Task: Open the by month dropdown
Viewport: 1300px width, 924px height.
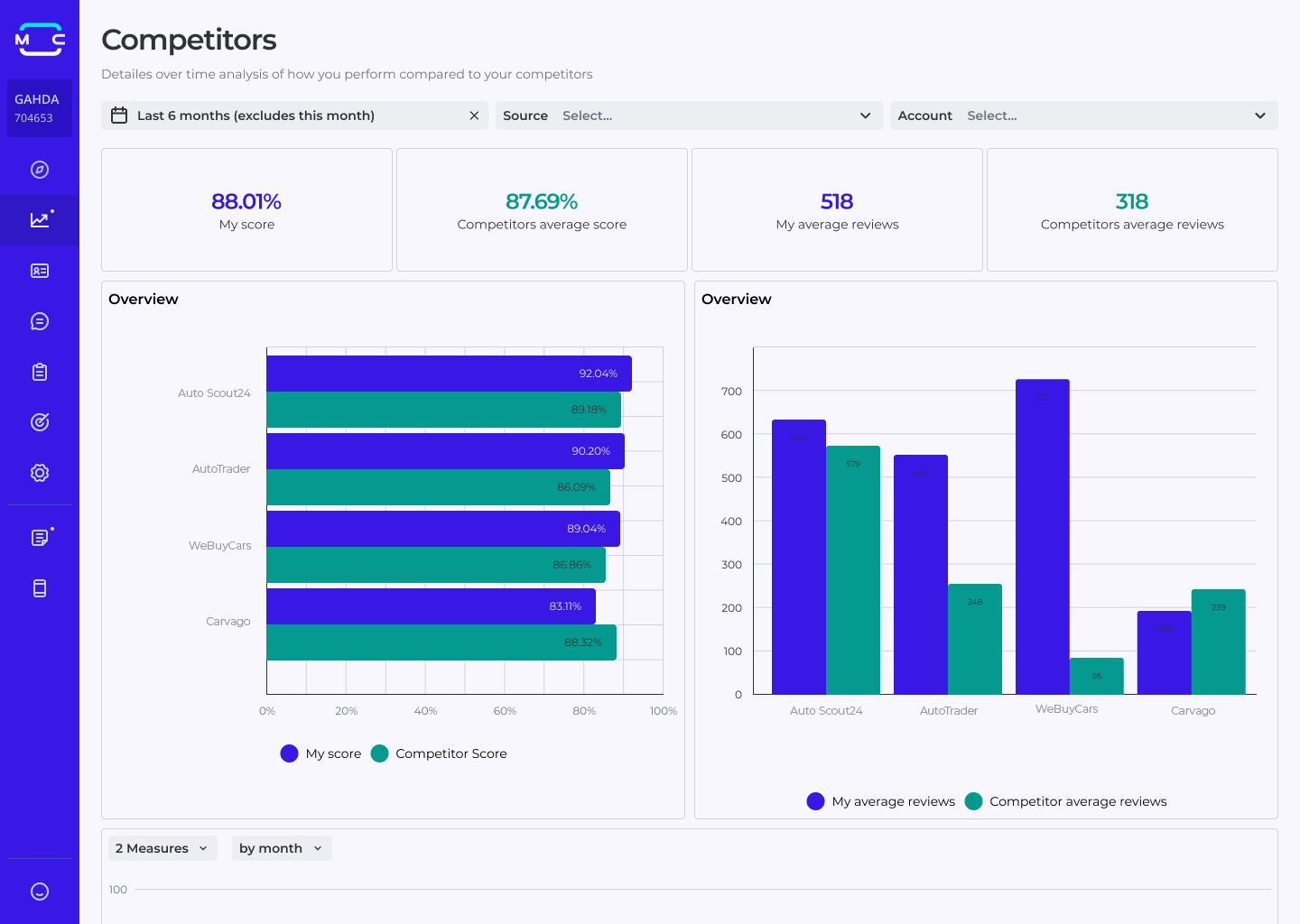Action: [x=281, y=847]
